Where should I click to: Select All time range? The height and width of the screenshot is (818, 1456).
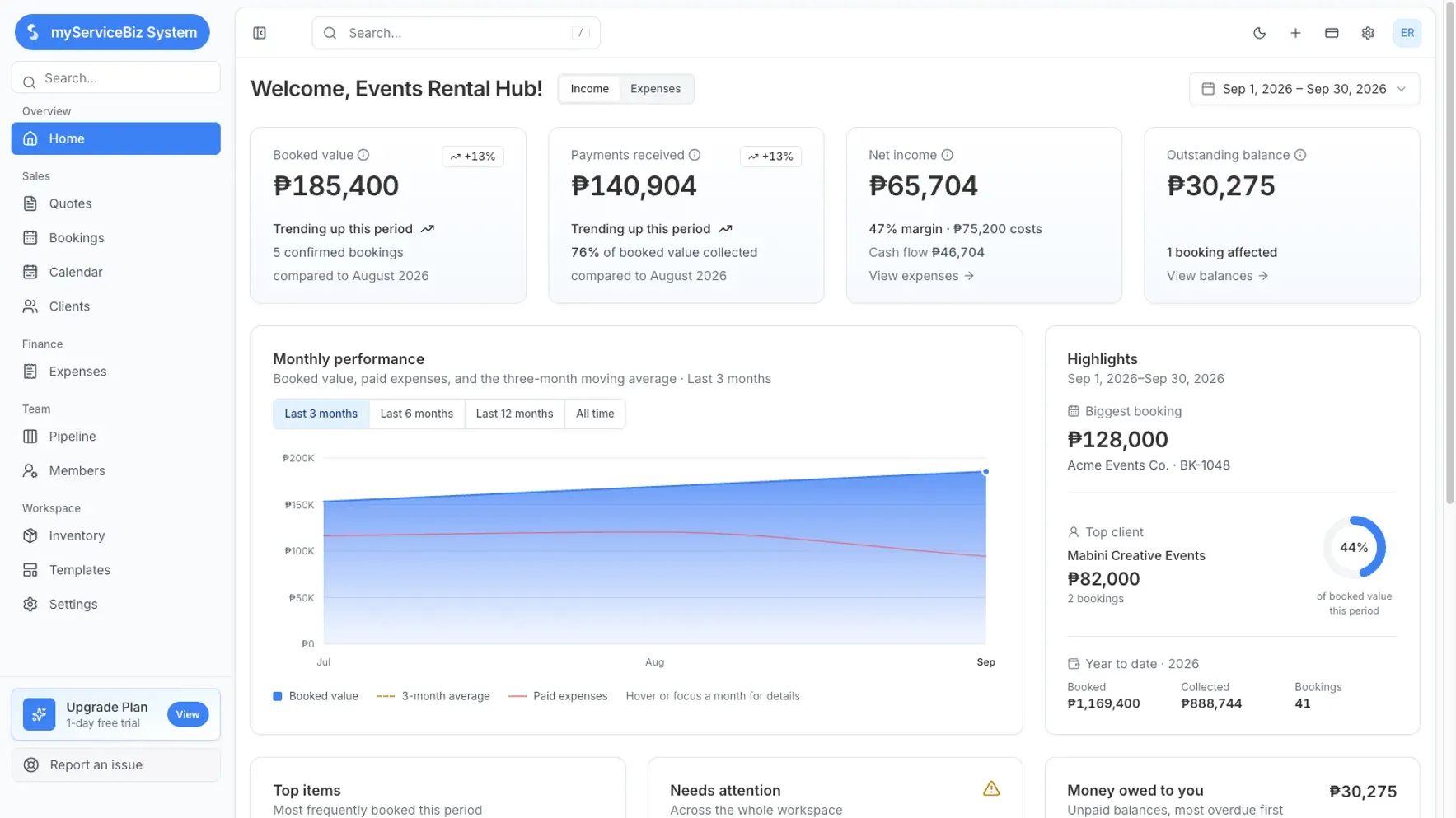pyautogui.click(x=595, y=414)
